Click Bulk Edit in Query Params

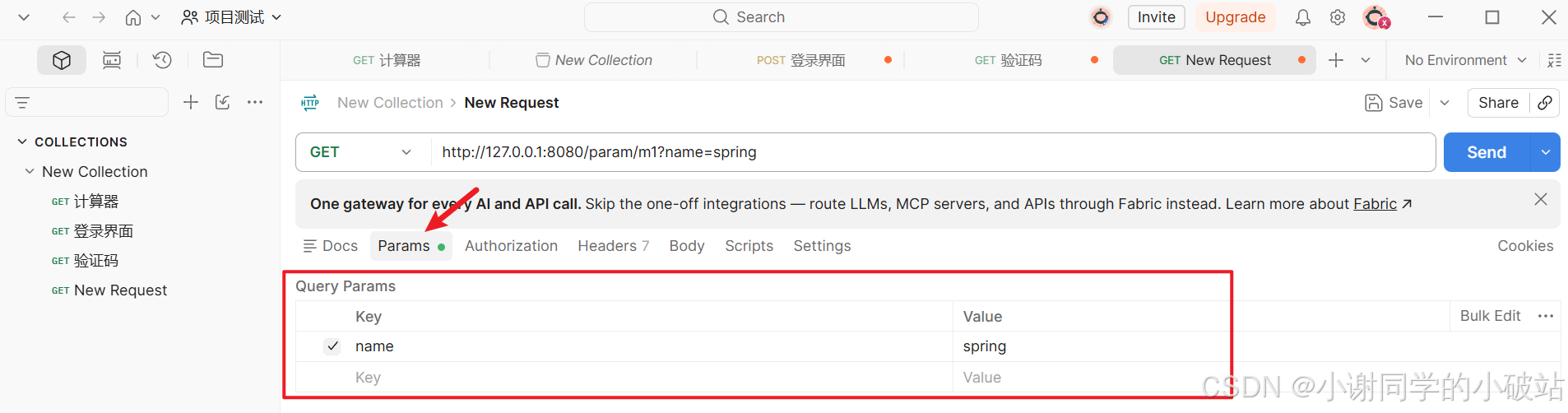pos(1490,316)
